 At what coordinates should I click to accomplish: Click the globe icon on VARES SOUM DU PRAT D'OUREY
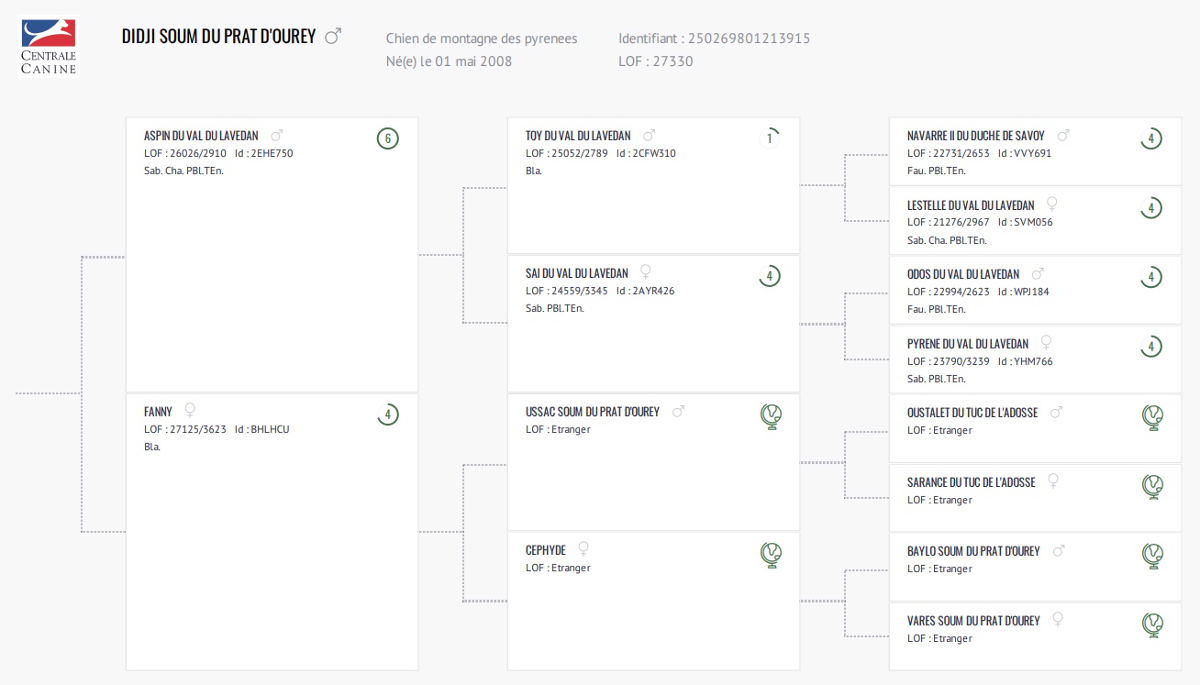click(x=1152, y=625)
